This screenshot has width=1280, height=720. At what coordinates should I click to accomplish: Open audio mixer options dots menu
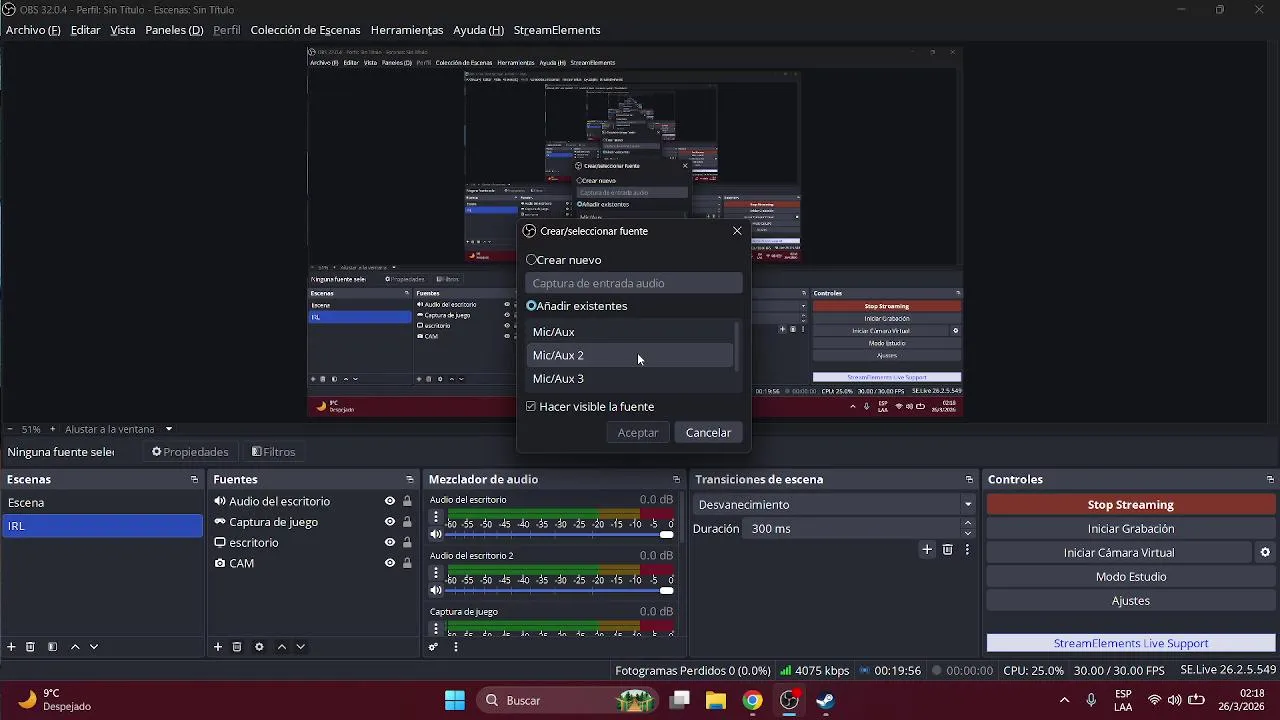(456, 647)
